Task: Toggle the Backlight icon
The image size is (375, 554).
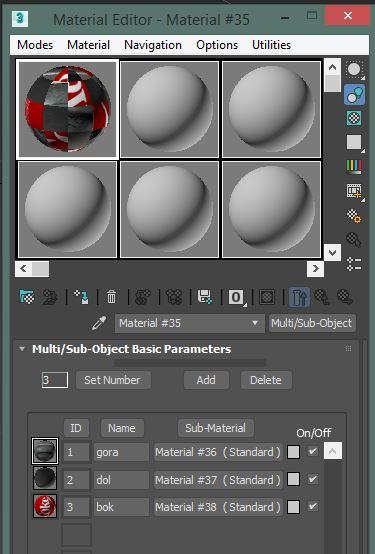Action: (x=354, y=94)
